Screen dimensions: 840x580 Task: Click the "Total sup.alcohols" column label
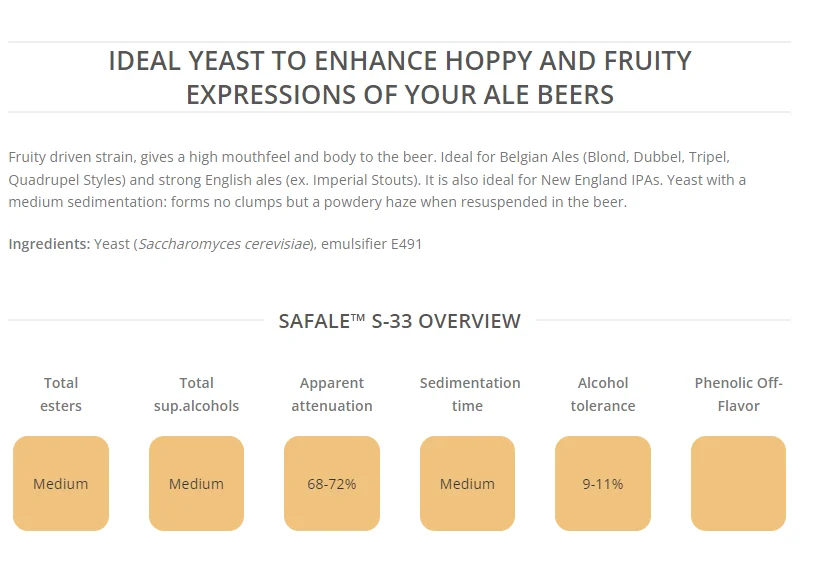196,394
